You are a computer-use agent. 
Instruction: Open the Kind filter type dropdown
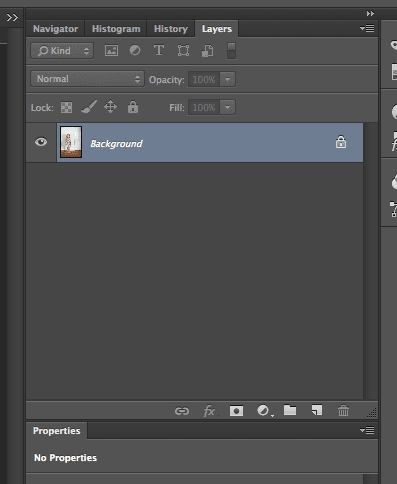click(62, 51)
